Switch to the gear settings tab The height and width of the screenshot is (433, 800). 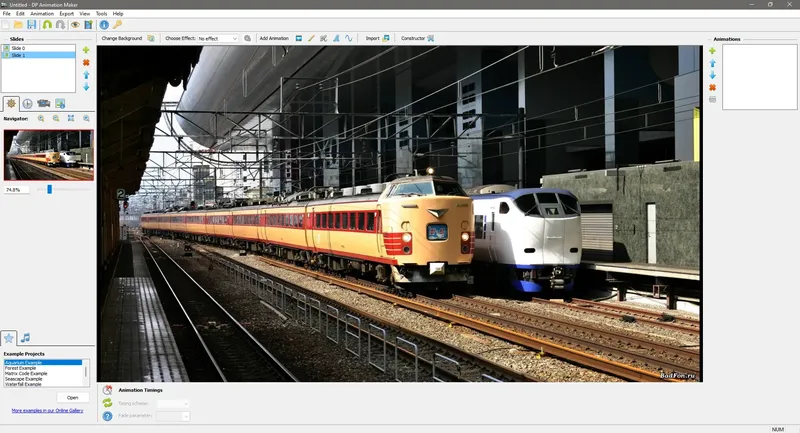(x=11, y=104)
